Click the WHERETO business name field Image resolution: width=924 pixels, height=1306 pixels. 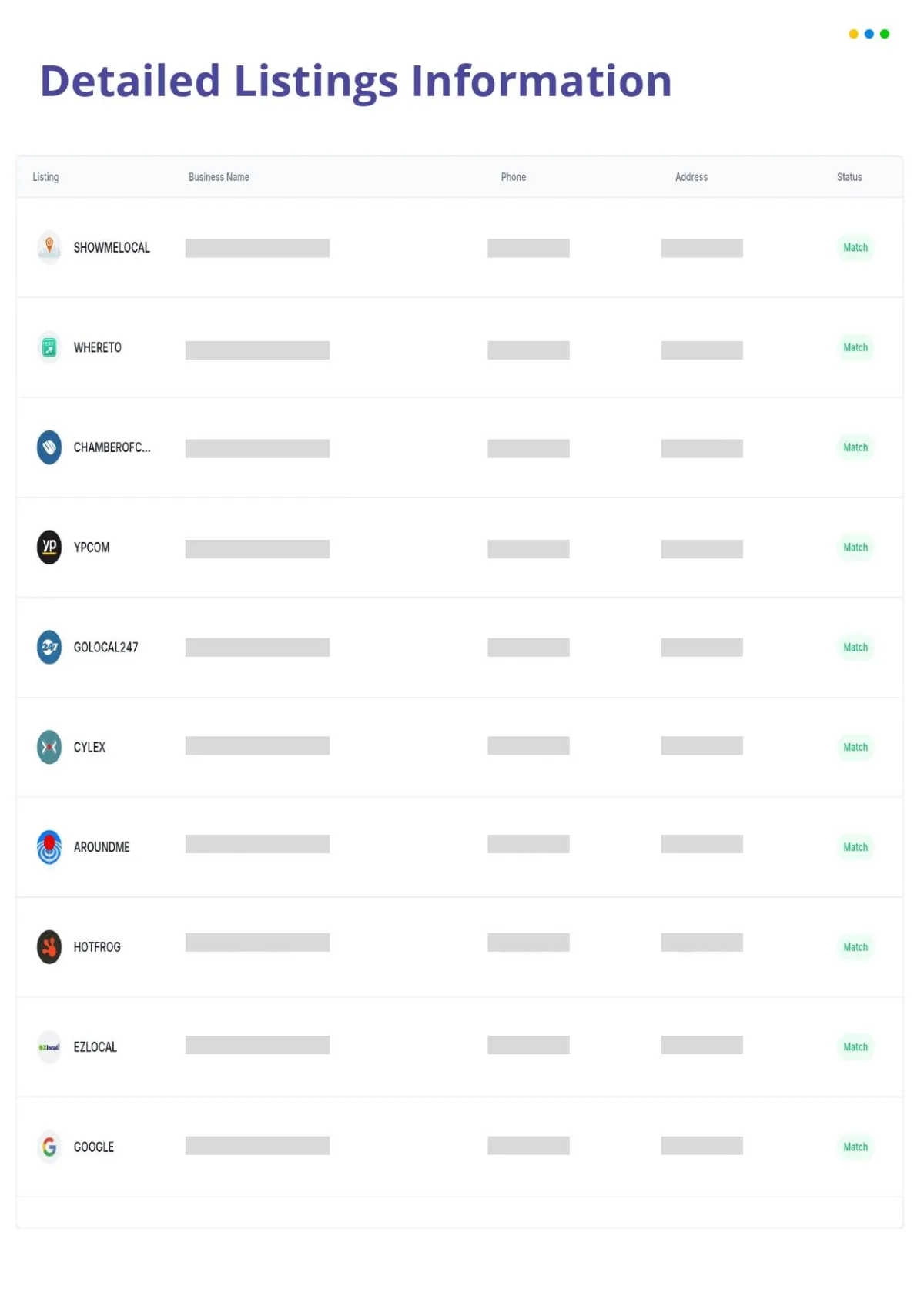[x=257, y=350]
